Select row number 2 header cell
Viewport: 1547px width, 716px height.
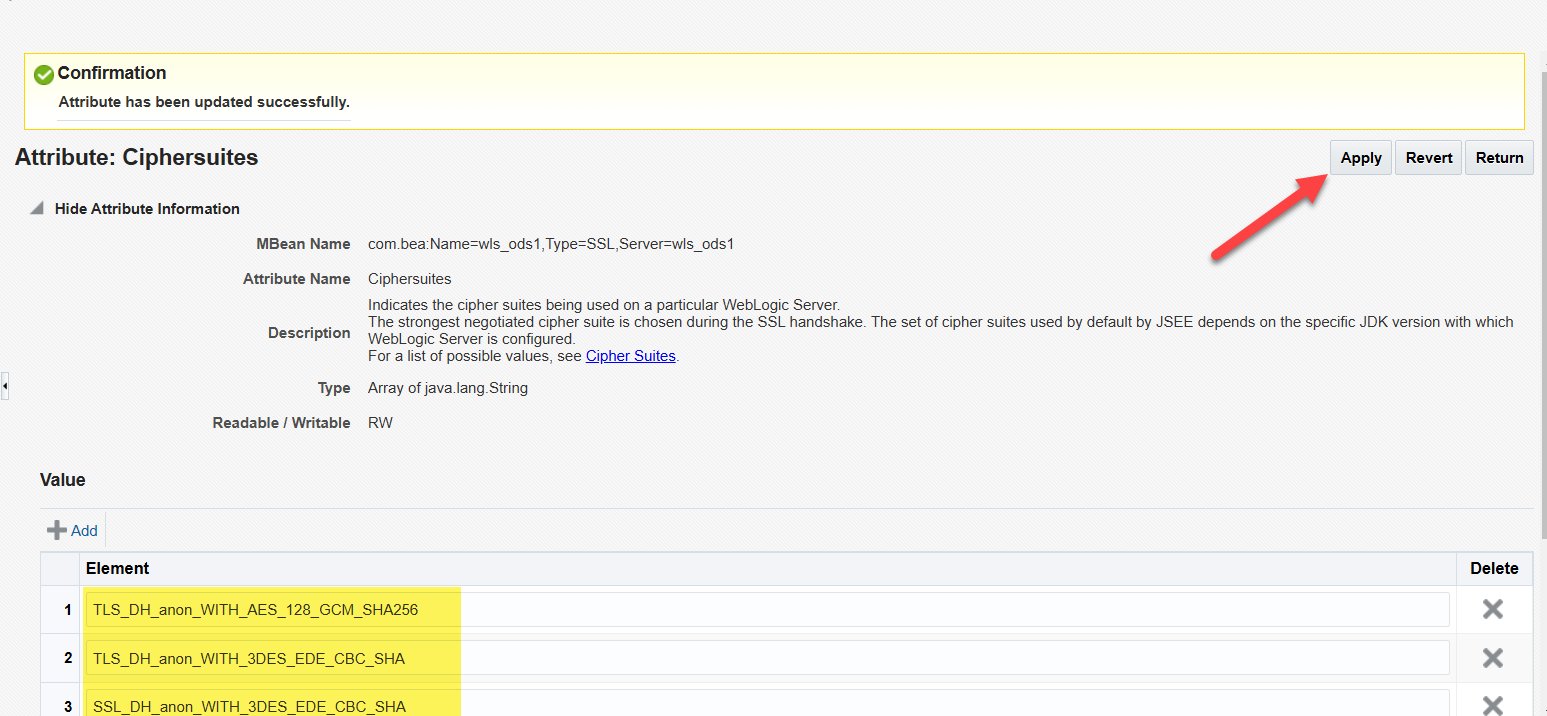coord(60,658)
